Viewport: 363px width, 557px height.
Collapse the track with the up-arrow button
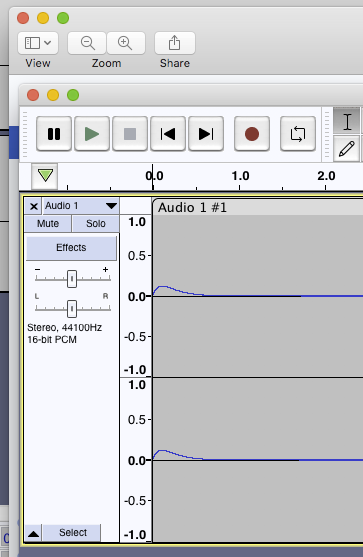click(33, 533)
